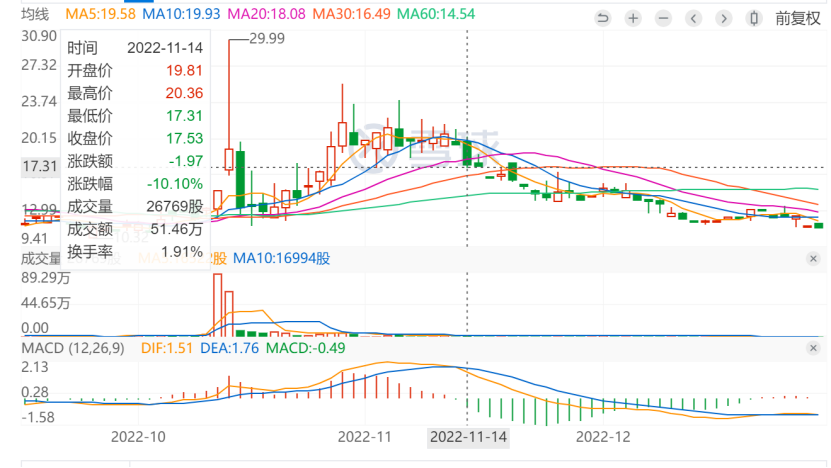Open the 前复权 adjustment dropdown
Image resolution: width=831 pixels, height=468 pixels.
coord(797,18)
